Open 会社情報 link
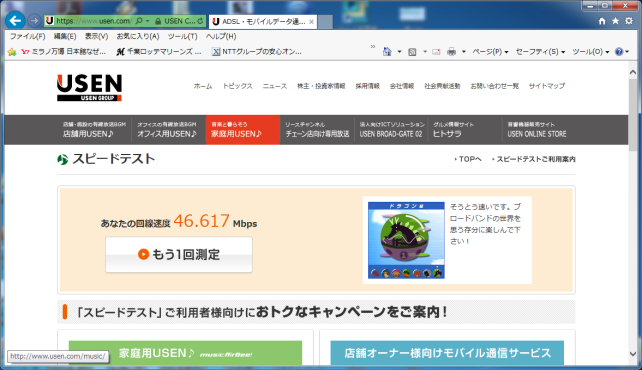 click(402, 86)
